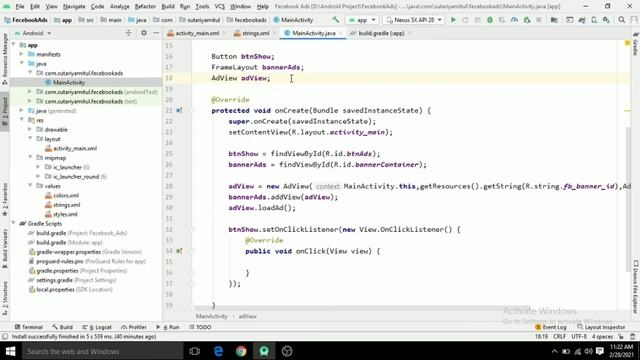Image resolution: width=640 pixels, height=360 pixels.
Task: Open the TODO tool window
Action: pos(200,327)
